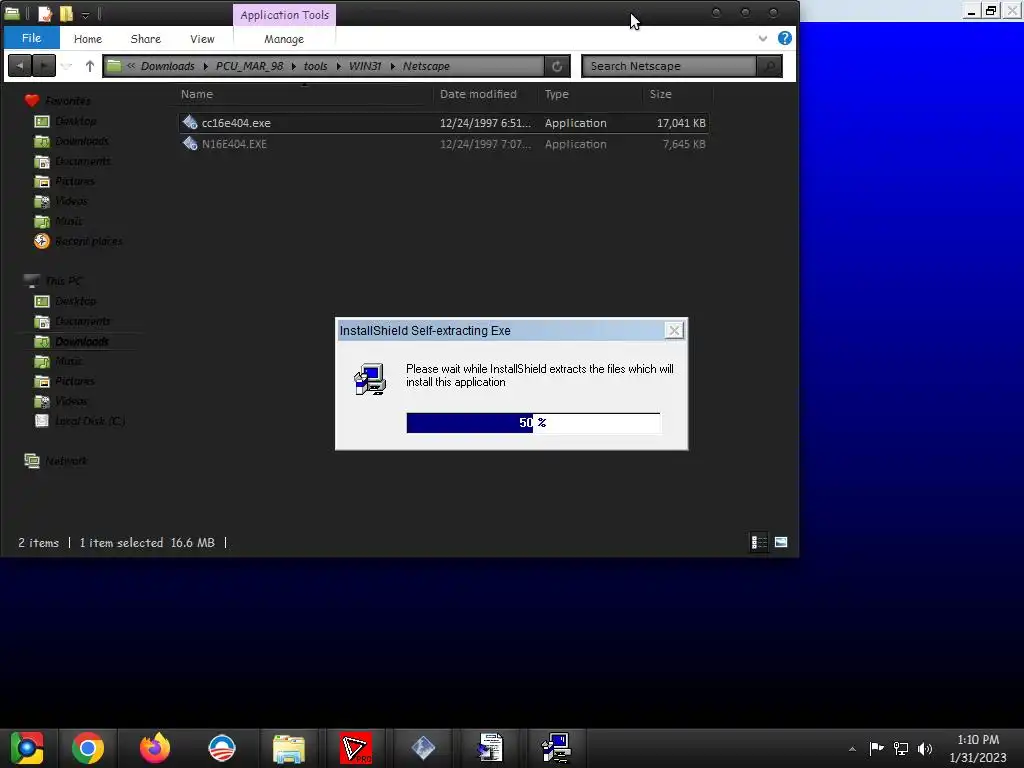
Task: Open the quick access toolbar customize dropdown
Action: click(x=85, y=14)
